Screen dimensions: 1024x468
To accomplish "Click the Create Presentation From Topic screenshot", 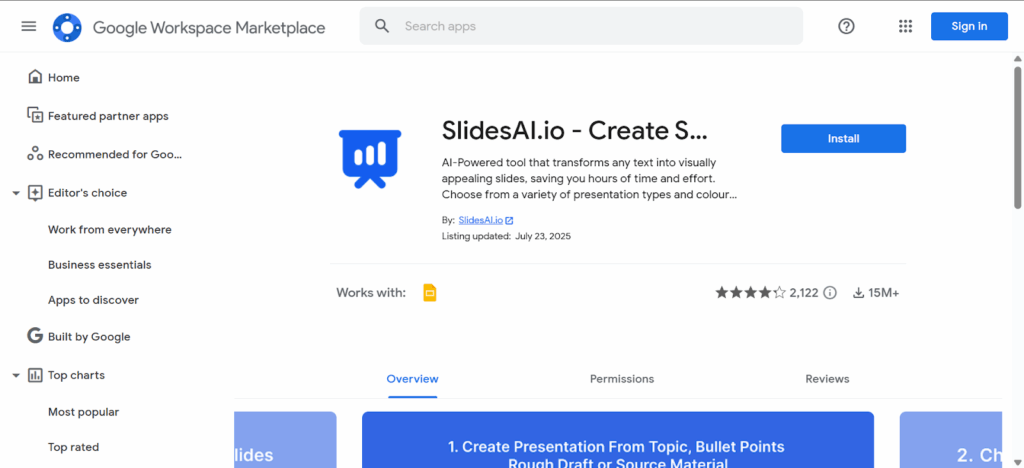I will [x=617, y=440].
